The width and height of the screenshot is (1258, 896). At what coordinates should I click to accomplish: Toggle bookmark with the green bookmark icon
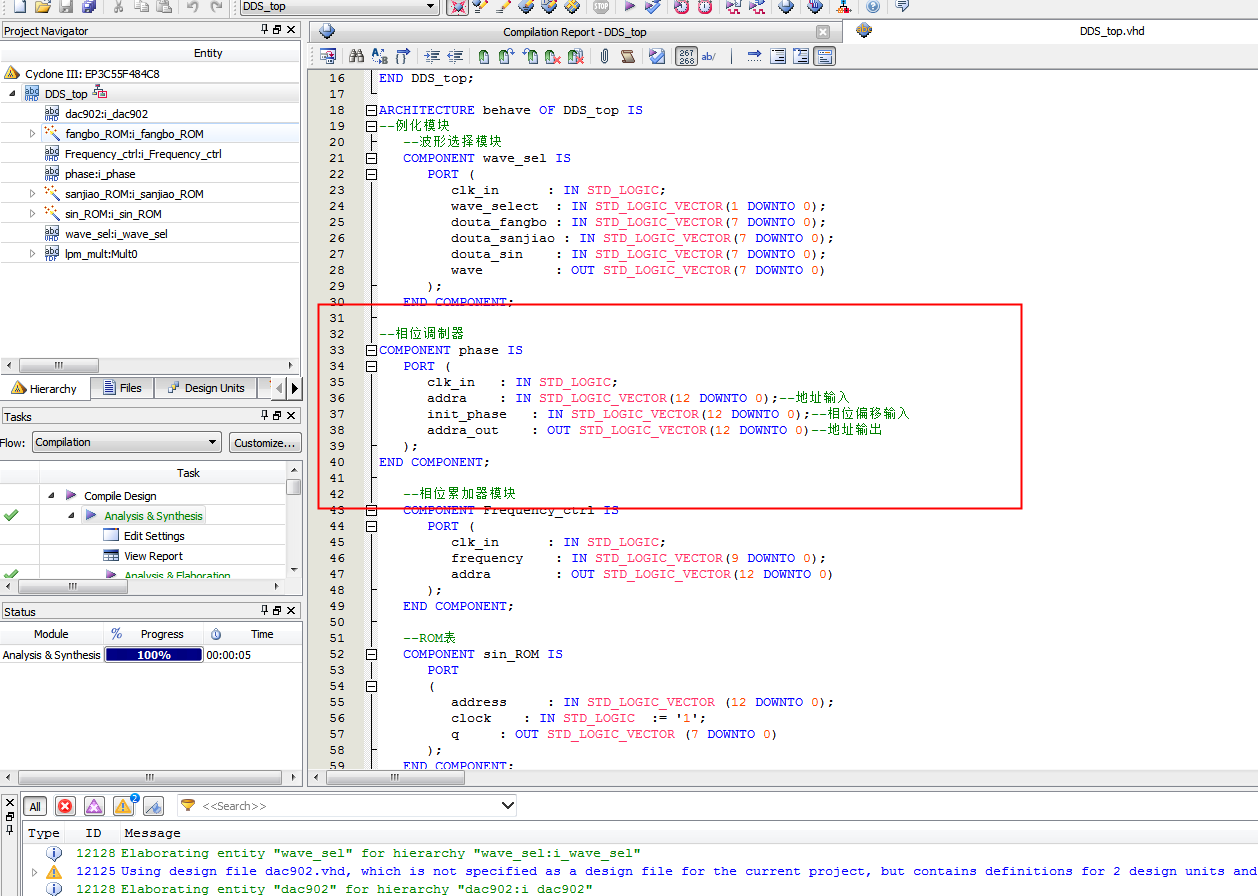point(484,56)
